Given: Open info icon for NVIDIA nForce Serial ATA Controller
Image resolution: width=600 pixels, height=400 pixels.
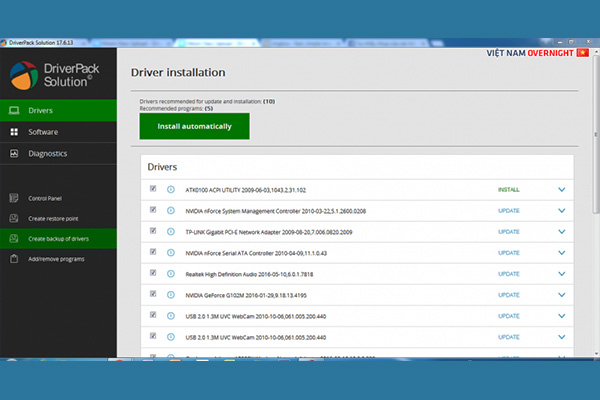Looking at the screenshot, I should 171,253.
